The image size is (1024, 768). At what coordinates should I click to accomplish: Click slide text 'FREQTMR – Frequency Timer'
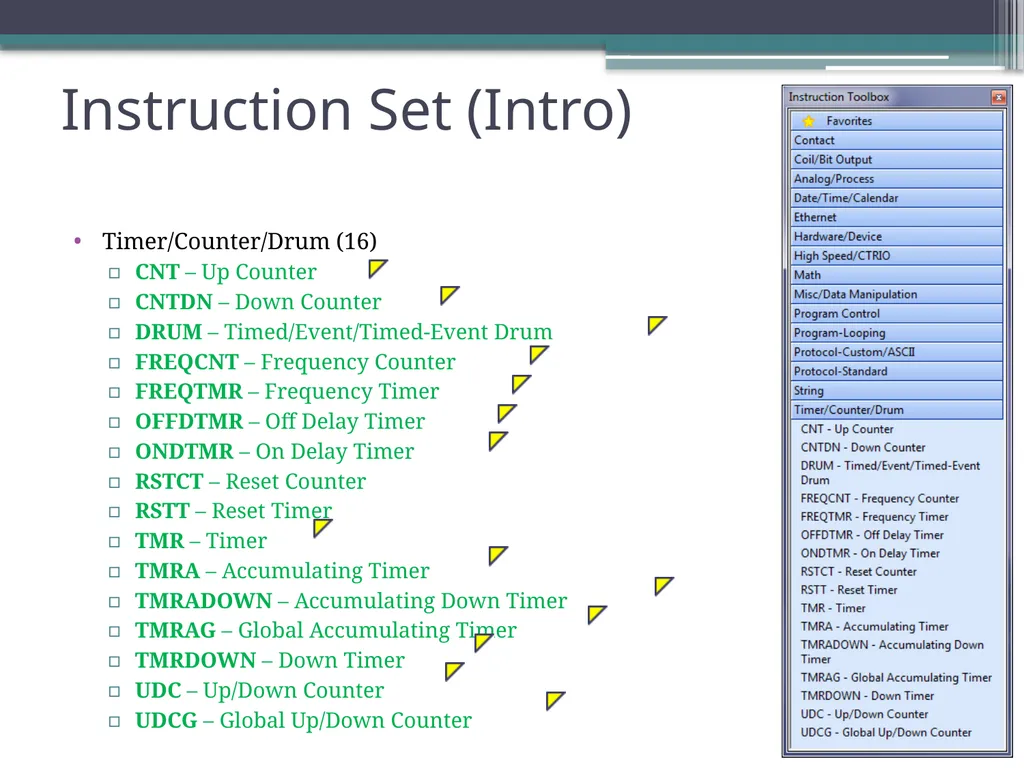point(287,391)
